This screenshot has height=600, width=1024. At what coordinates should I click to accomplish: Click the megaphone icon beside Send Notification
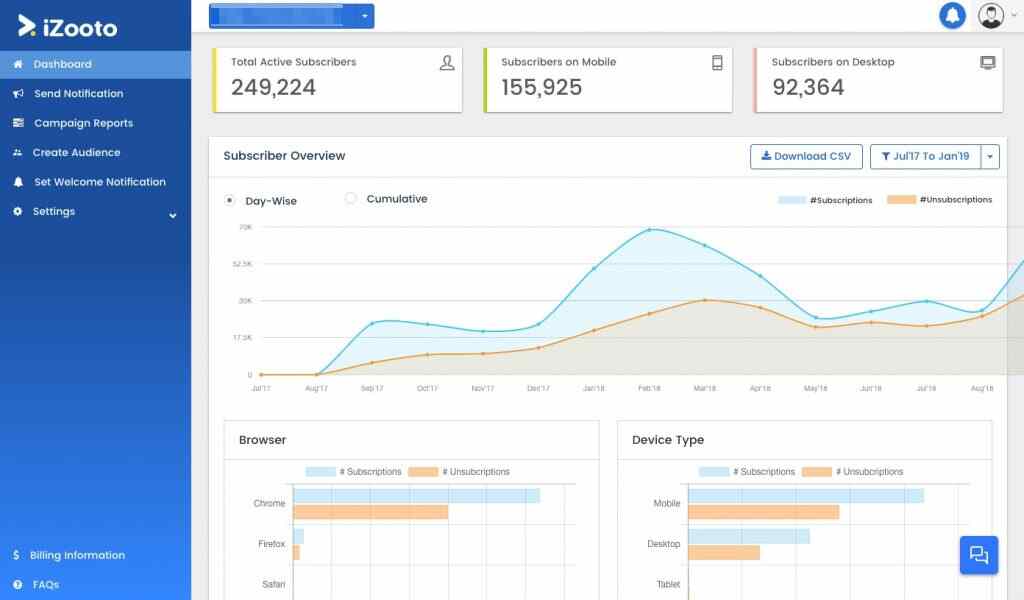pos(18,94)
